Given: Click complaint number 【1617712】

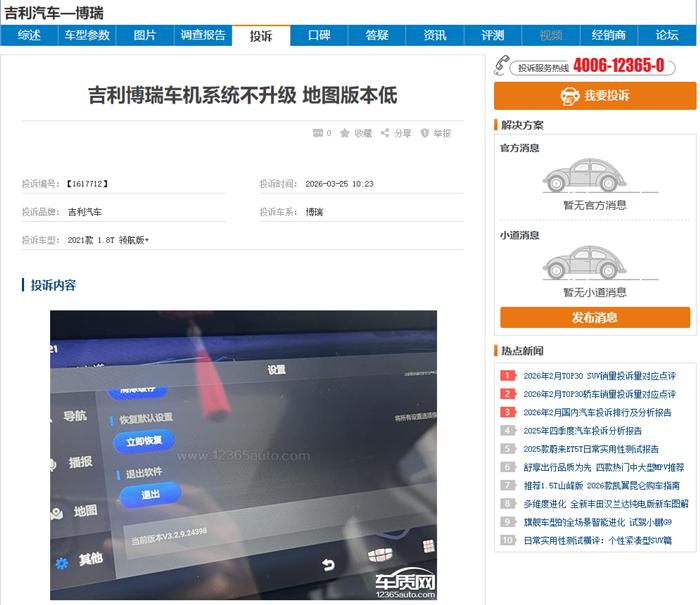Looking at the screenshot, I should [87, 184].
